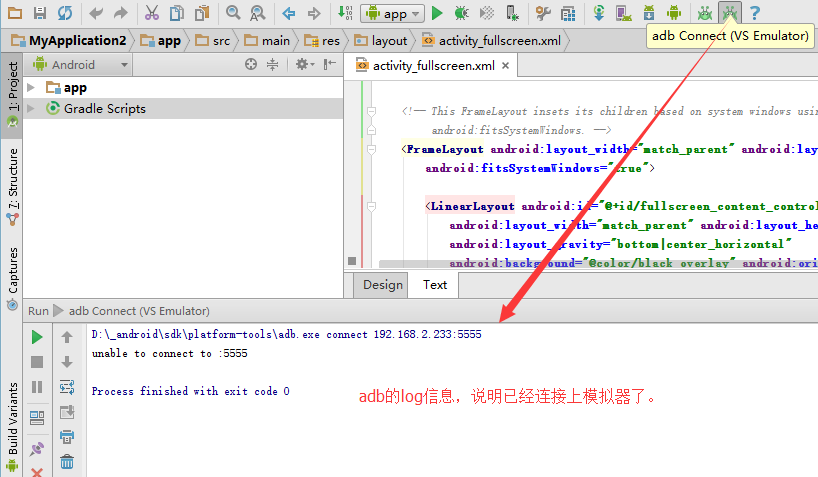Open Replace with the magnifier-A icon
Screen dimensions: 818x477
click(x=257, y=13)
